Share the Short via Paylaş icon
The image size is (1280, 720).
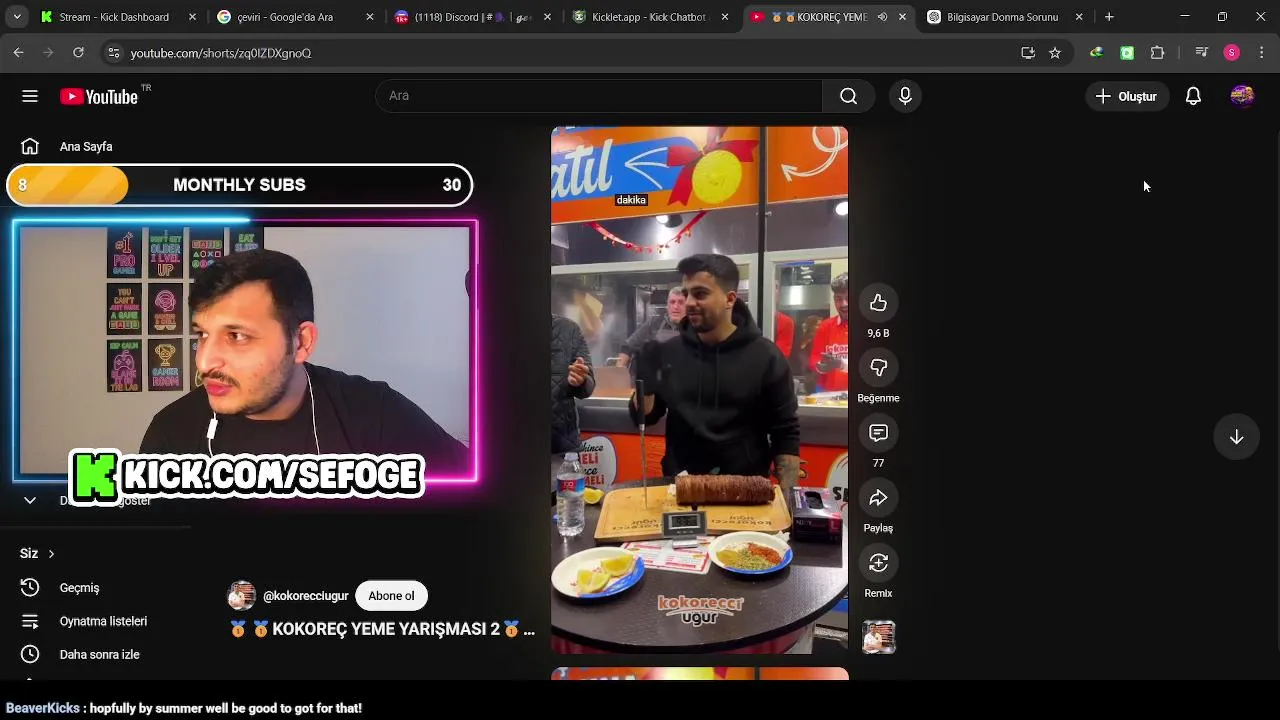878,498
